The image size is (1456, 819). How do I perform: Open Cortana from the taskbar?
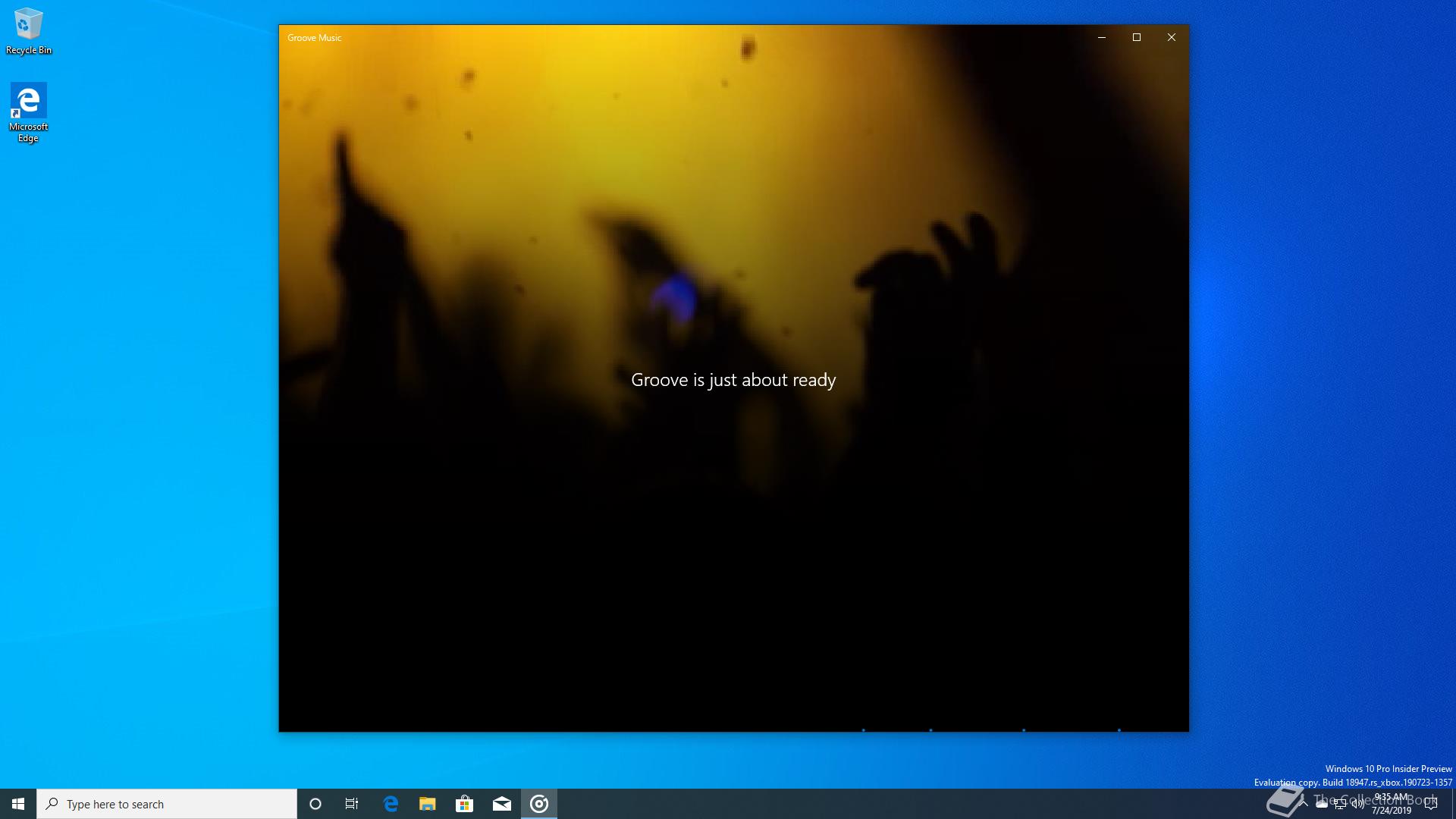(x=315, y=804)
